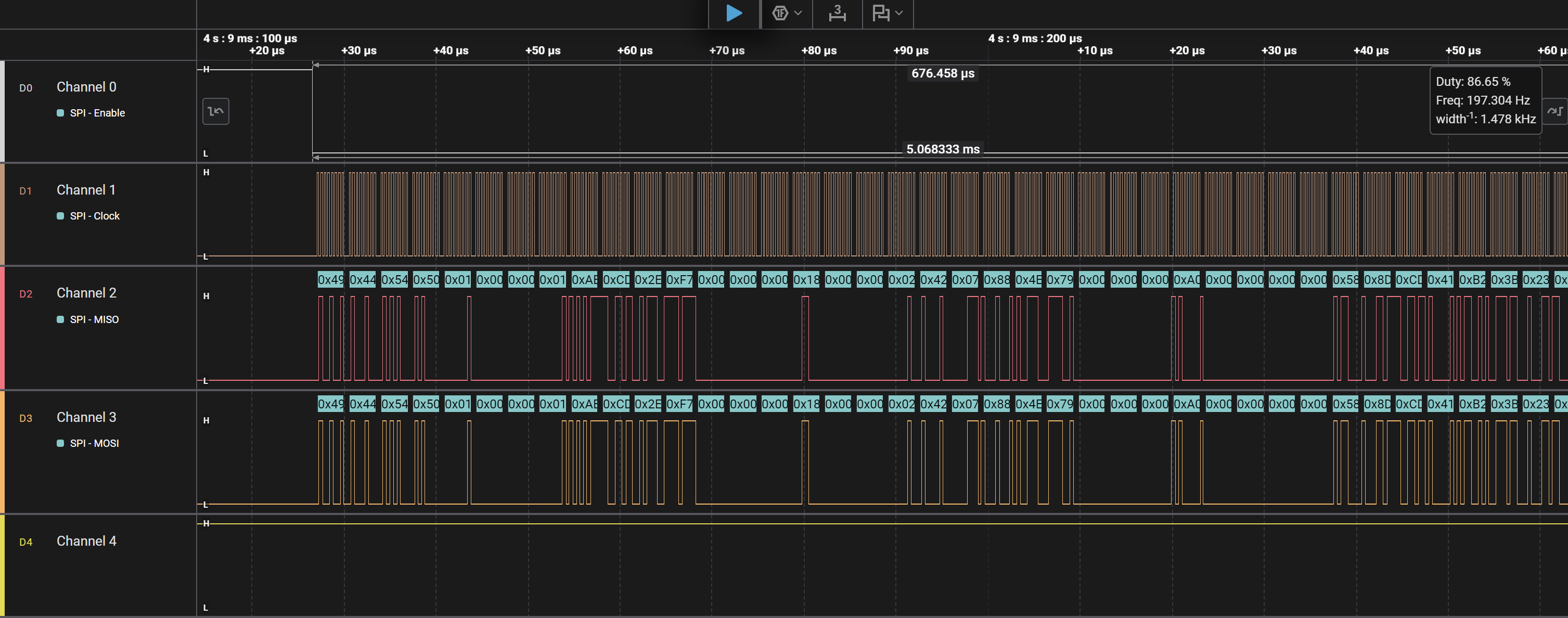The image size is (1568, 618).
Task: Click the 0x49 bubble on MISO row
Action: 330,279
